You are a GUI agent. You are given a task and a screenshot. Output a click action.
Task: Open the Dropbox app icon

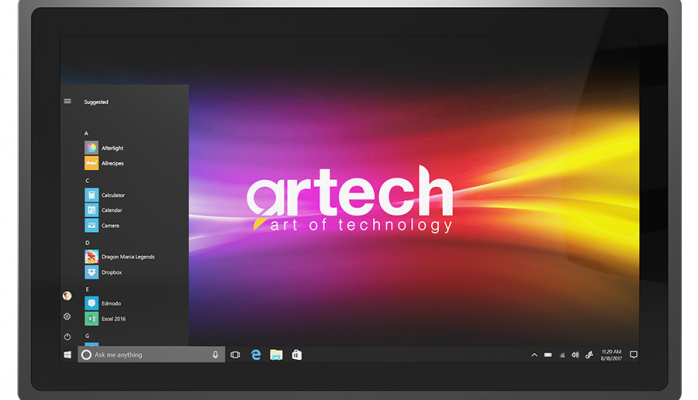click(91, 272)
